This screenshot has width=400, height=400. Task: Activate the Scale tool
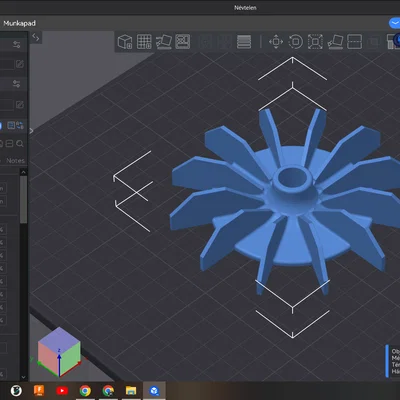[x=315, y=42]
